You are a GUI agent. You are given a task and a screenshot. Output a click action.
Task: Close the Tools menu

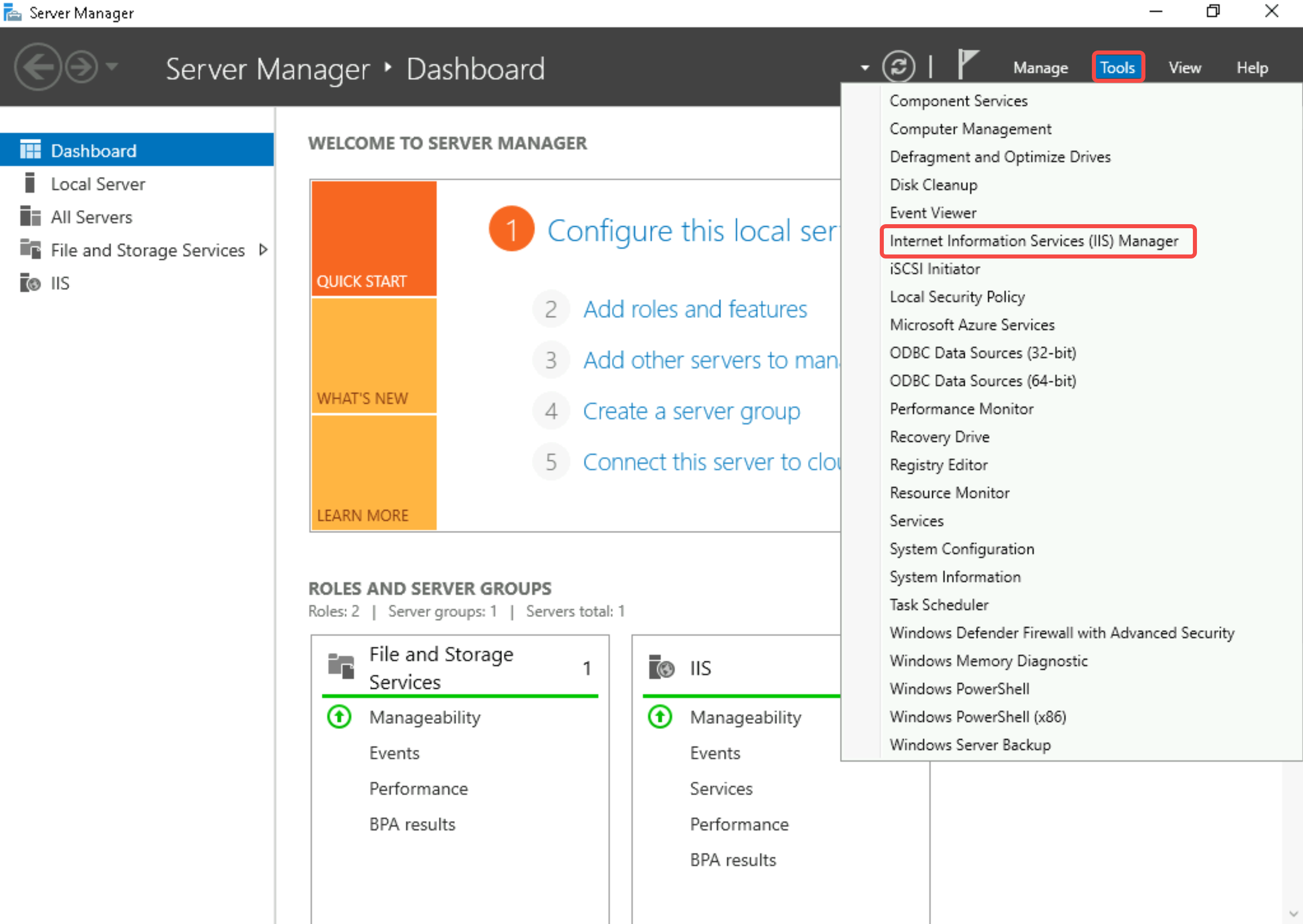[x=1118, y=67]
